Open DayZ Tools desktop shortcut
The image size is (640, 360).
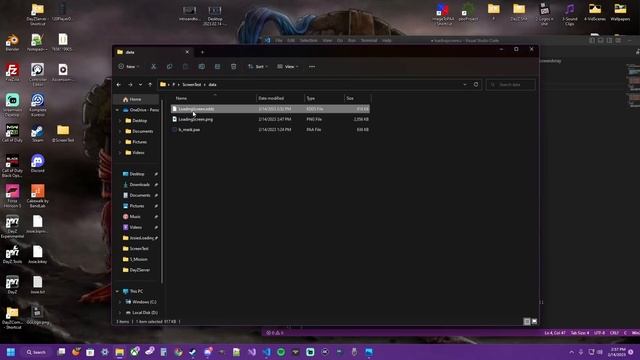[x=12, y=254]
